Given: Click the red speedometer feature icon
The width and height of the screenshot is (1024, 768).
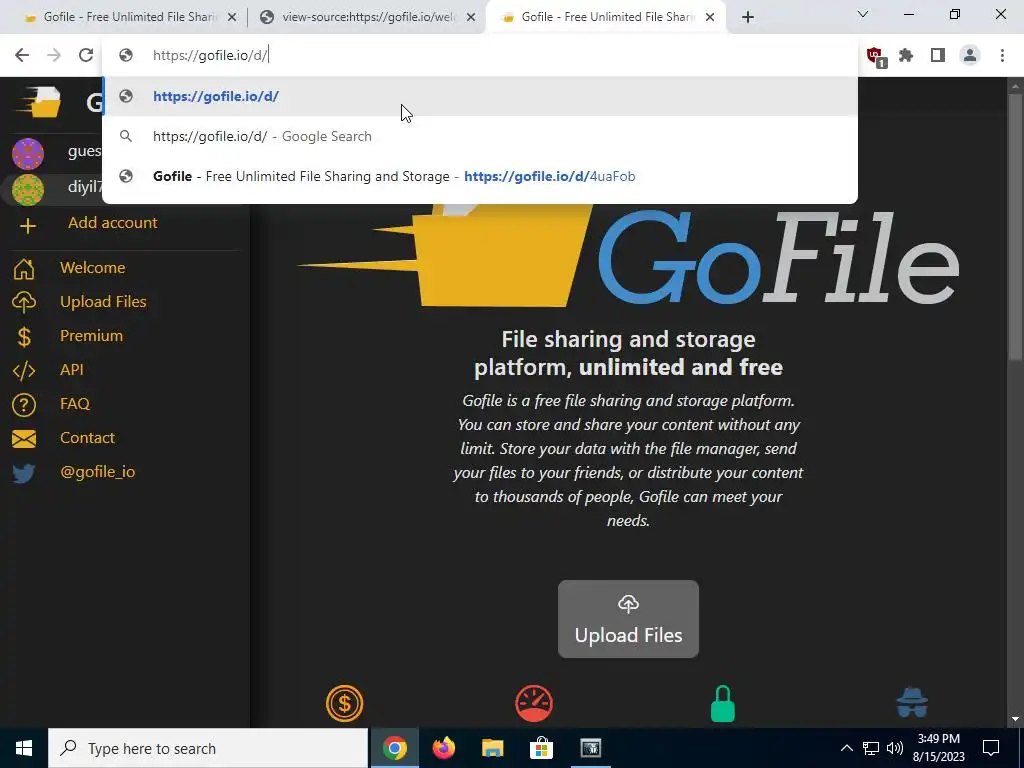Looking at the screenshot, I should (x=534, y=703).
